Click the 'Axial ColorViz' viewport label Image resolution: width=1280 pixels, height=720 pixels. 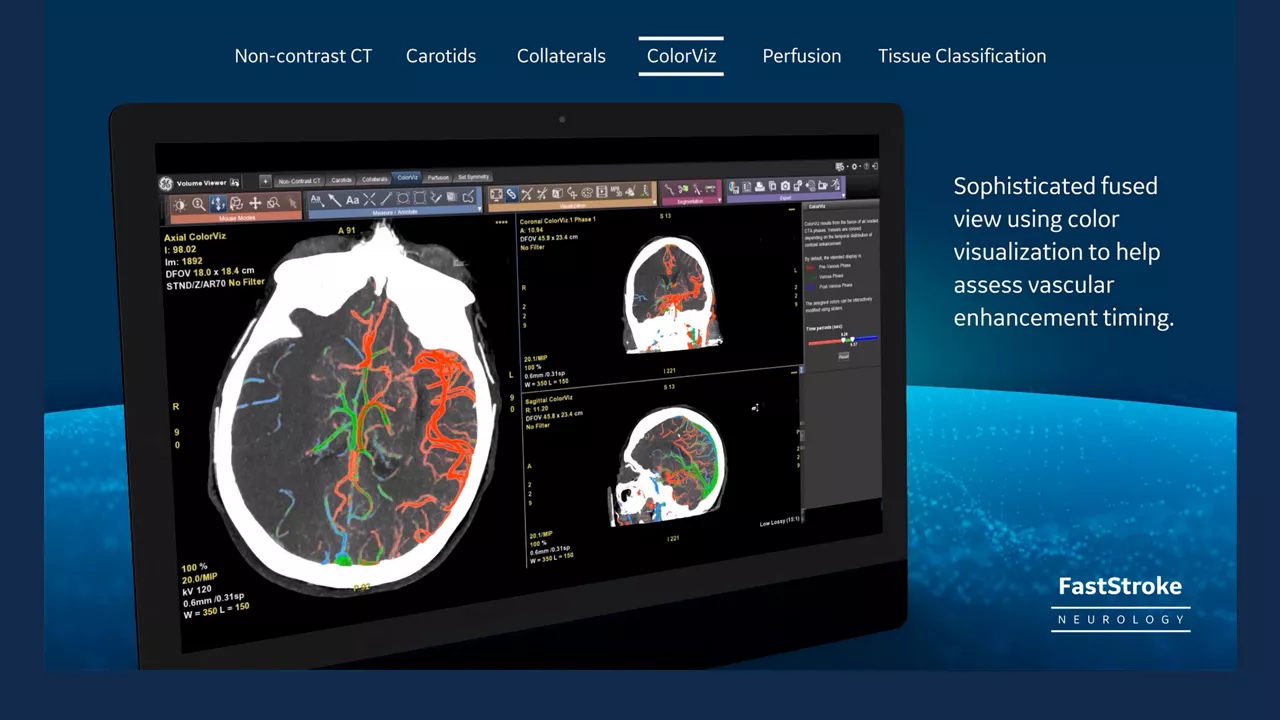click(195, 238)
